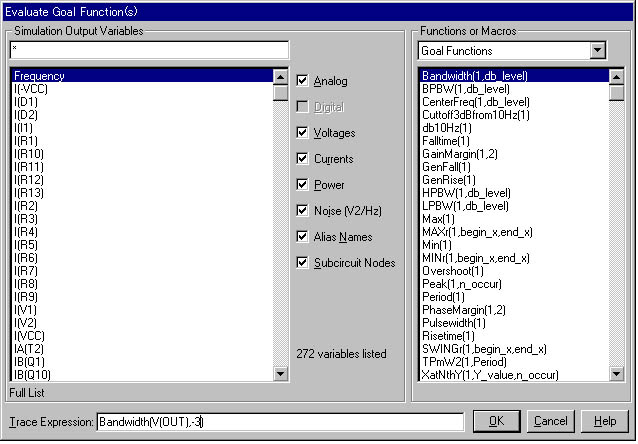This screenshot has height=444, width=638.
Task: Click functions list scroll down arrow
Action: point(616,373)
